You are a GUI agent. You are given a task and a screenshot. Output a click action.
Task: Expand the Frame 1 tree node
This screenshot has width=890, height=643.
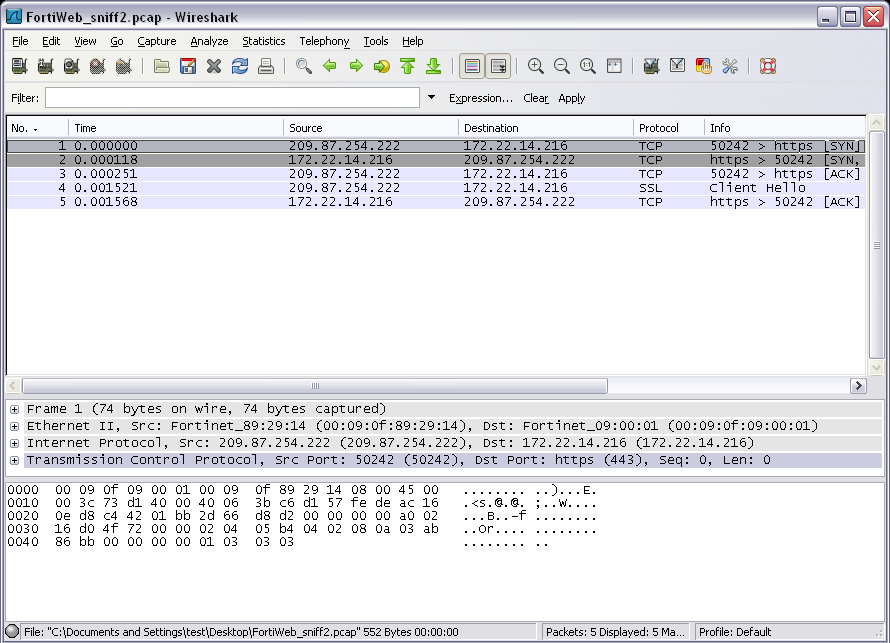(15, 409)
